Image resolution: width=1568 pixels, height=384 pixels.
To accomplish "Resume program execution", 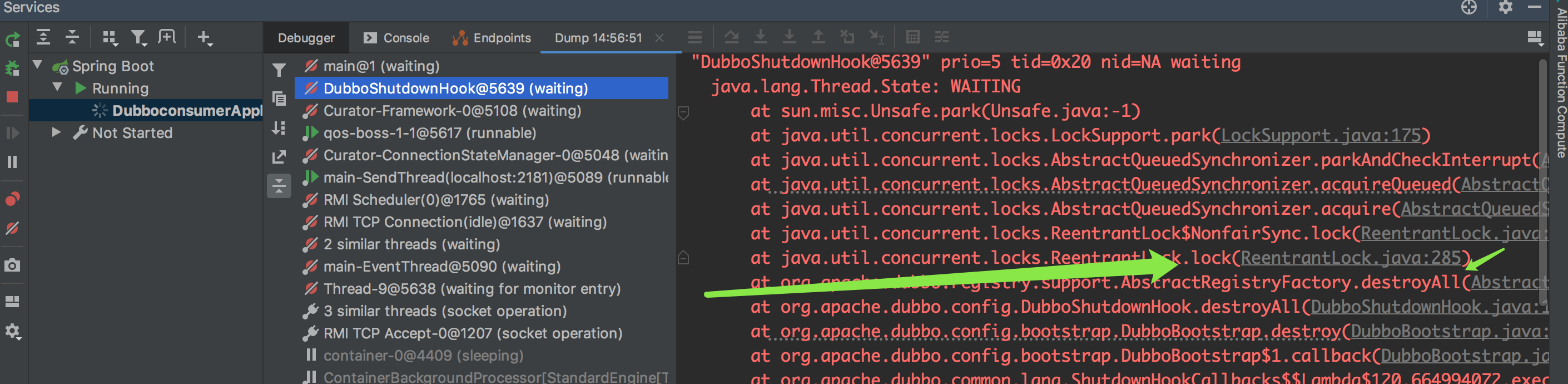I will pos(13,133).
